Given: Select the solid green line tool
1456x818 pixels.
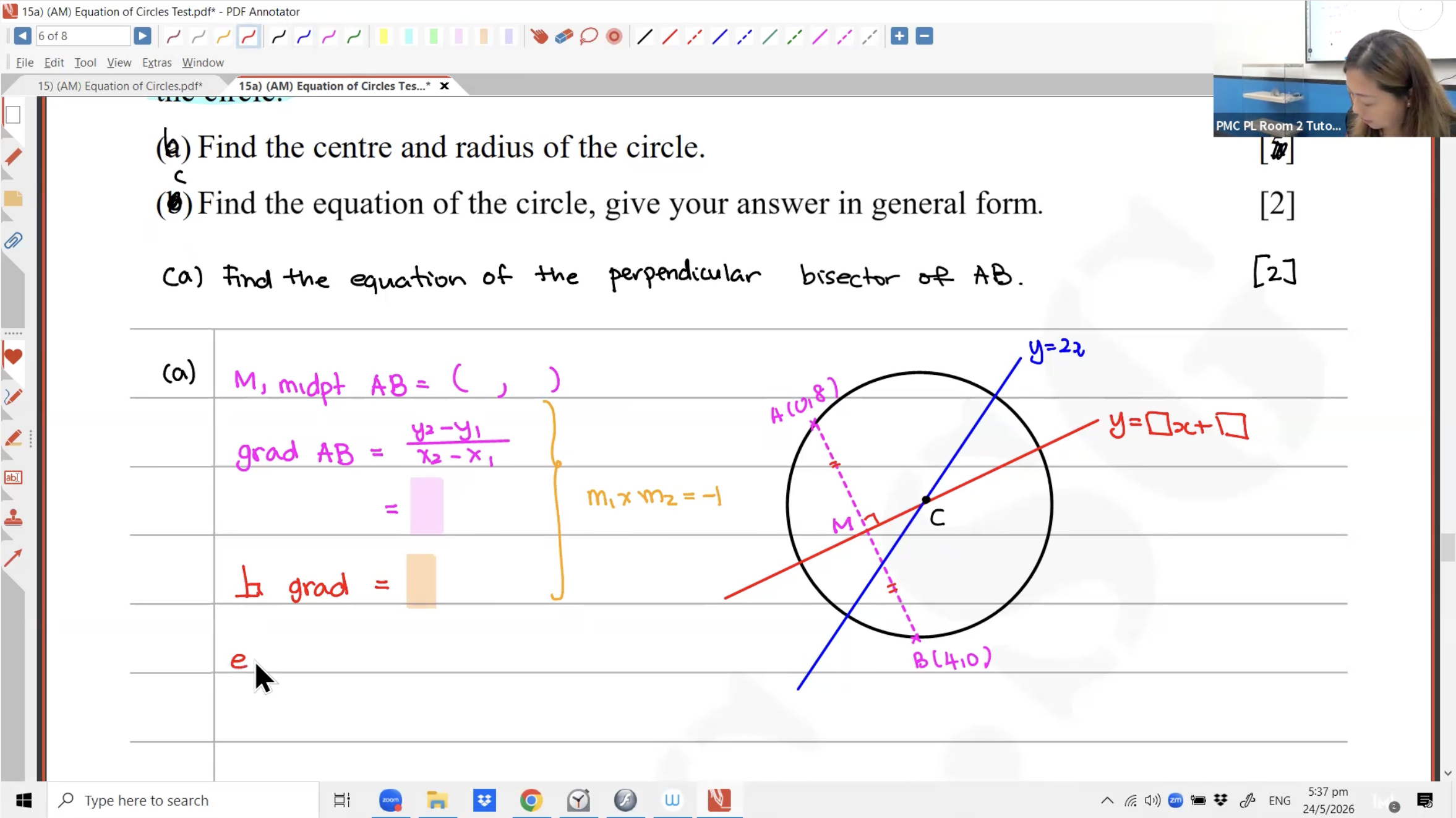Looking at the screenshot, I should (x=769, y=37).
